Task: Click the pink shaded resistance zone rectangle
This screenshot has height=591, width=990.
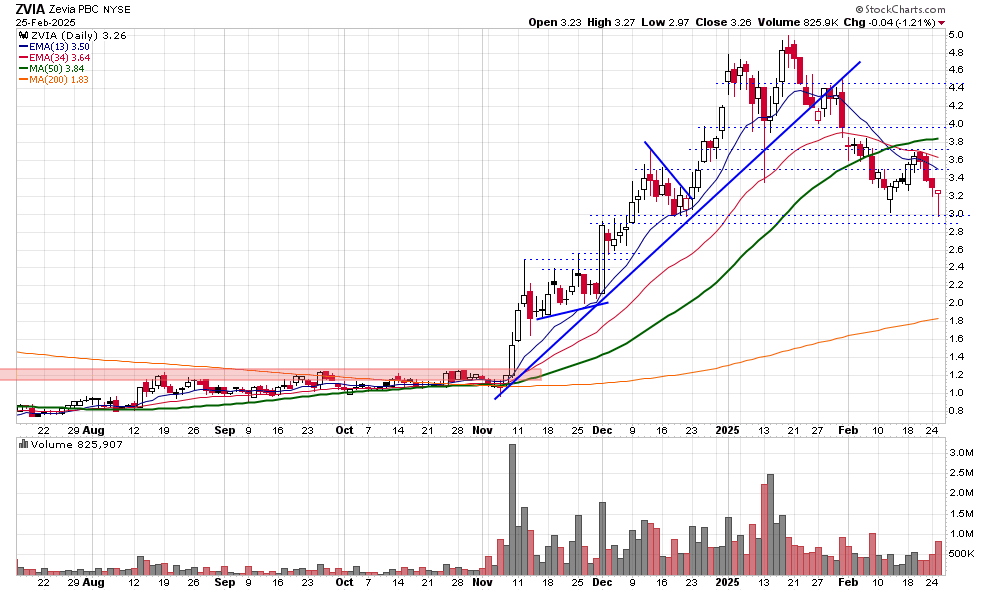Action: point(270,374)
